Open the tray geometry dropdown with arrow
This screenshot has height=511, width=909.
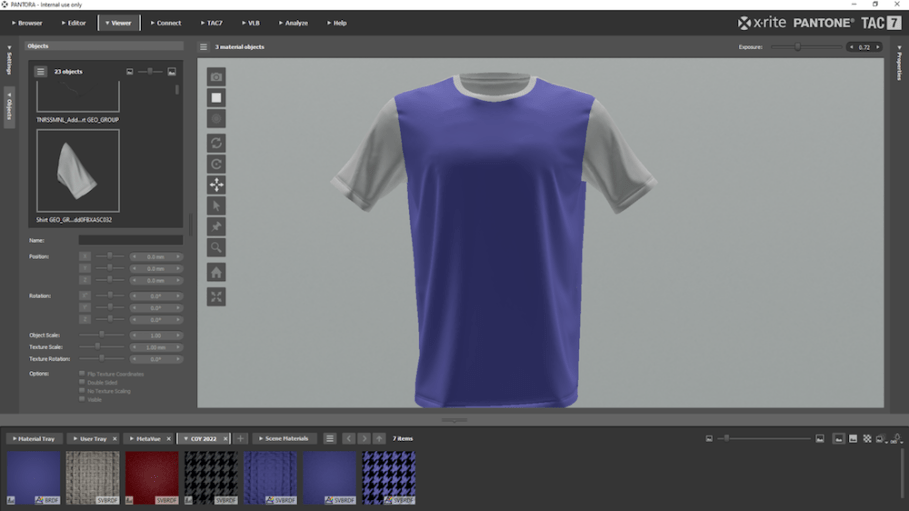tap(882, 439)
